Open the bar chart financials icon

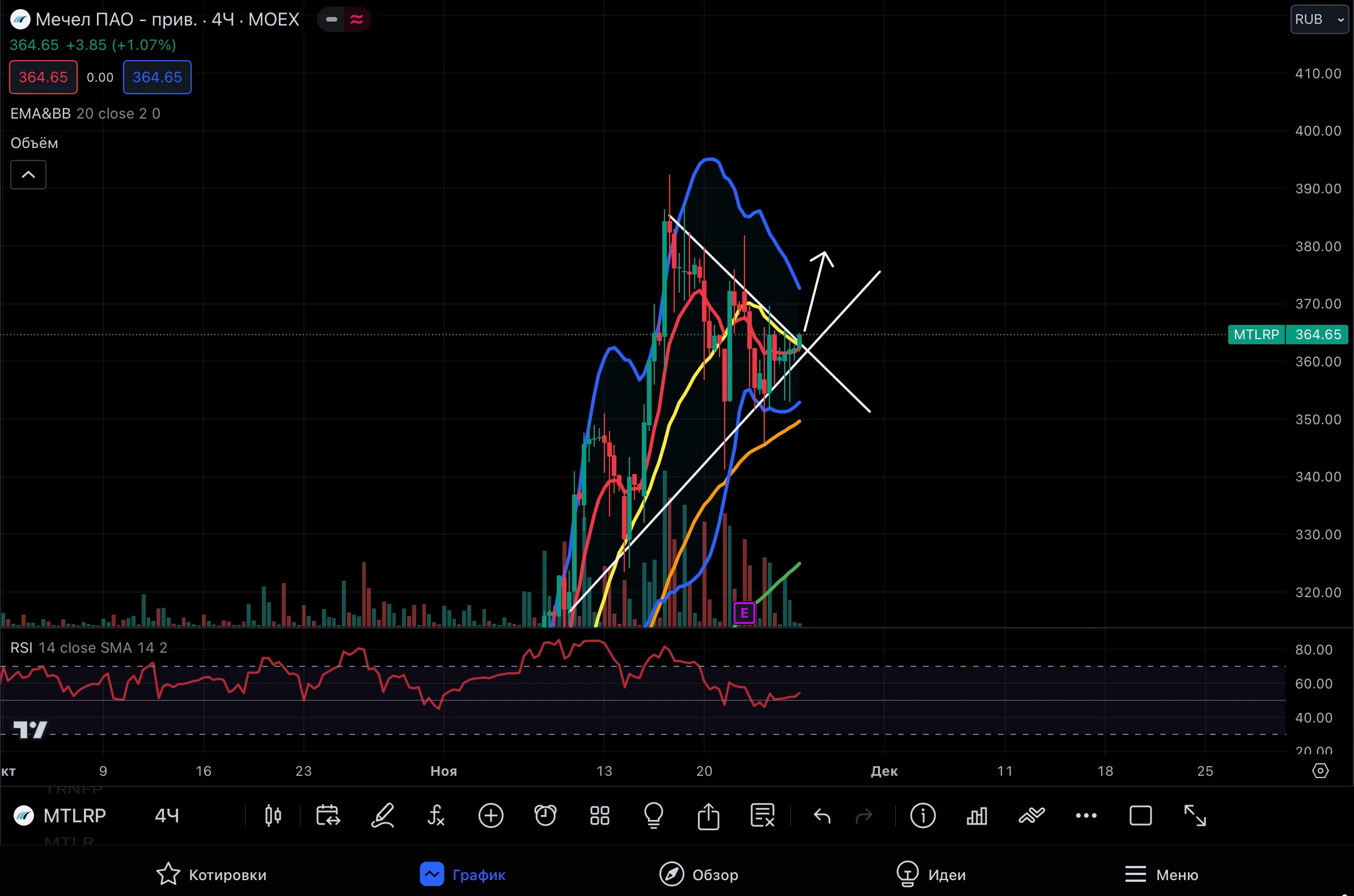pyautogui.click(x=977, y=815)
